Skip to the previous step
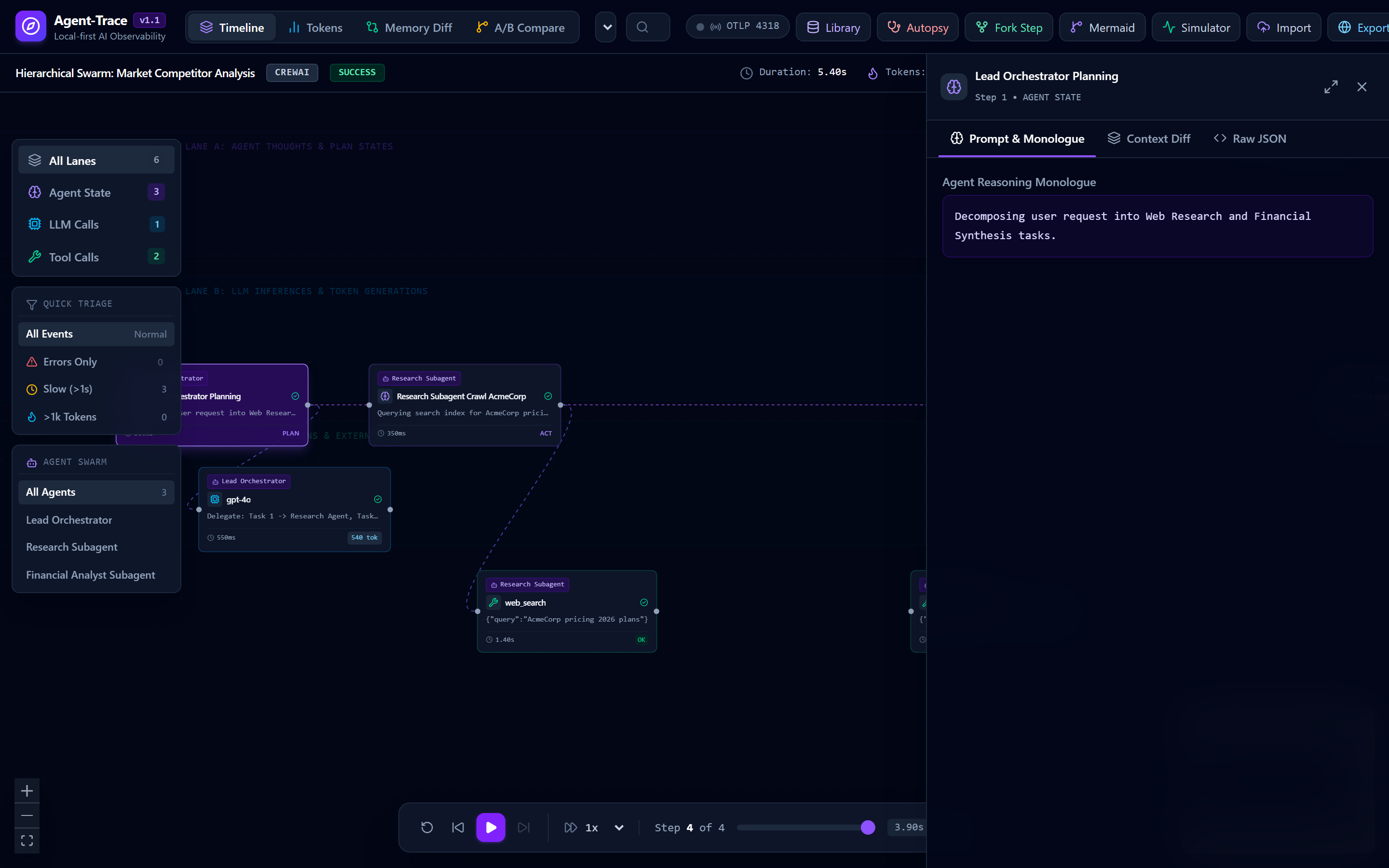The width and height of the screenshot is (1389, 868). coord(457,827)
